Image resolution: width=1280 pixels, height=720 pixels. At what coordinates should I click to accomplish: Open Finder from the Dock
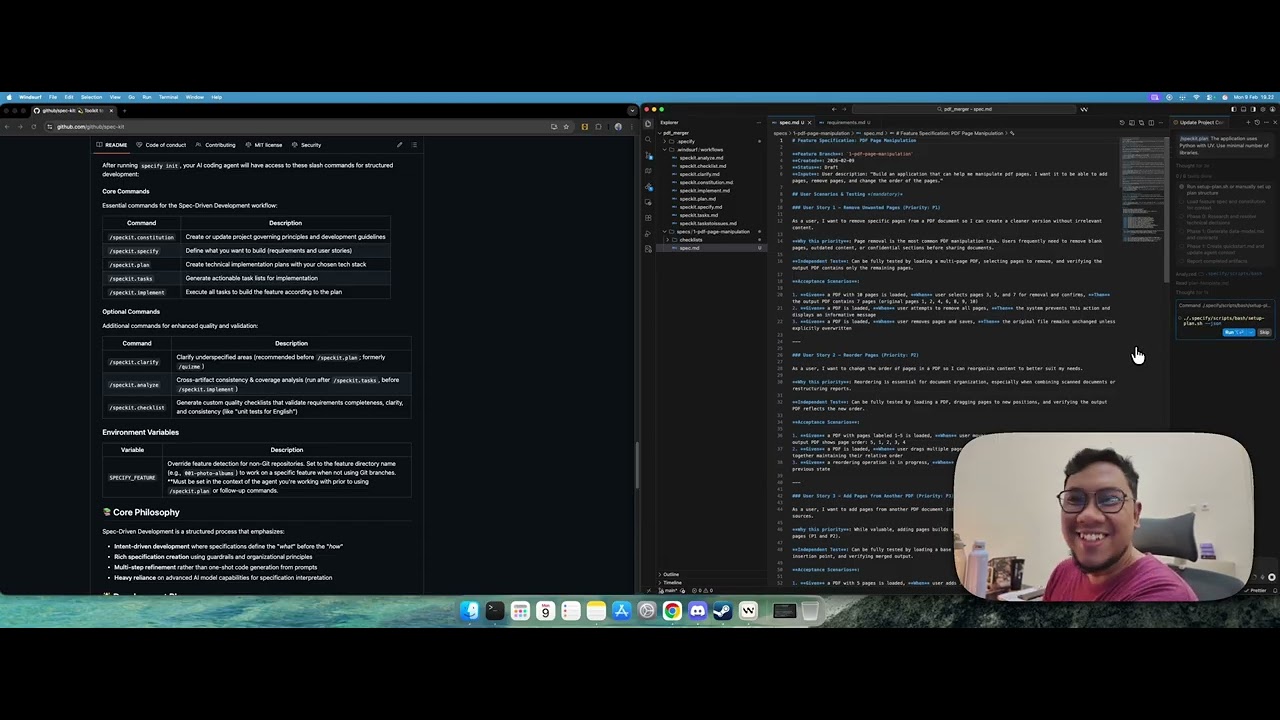coord(469,611)
